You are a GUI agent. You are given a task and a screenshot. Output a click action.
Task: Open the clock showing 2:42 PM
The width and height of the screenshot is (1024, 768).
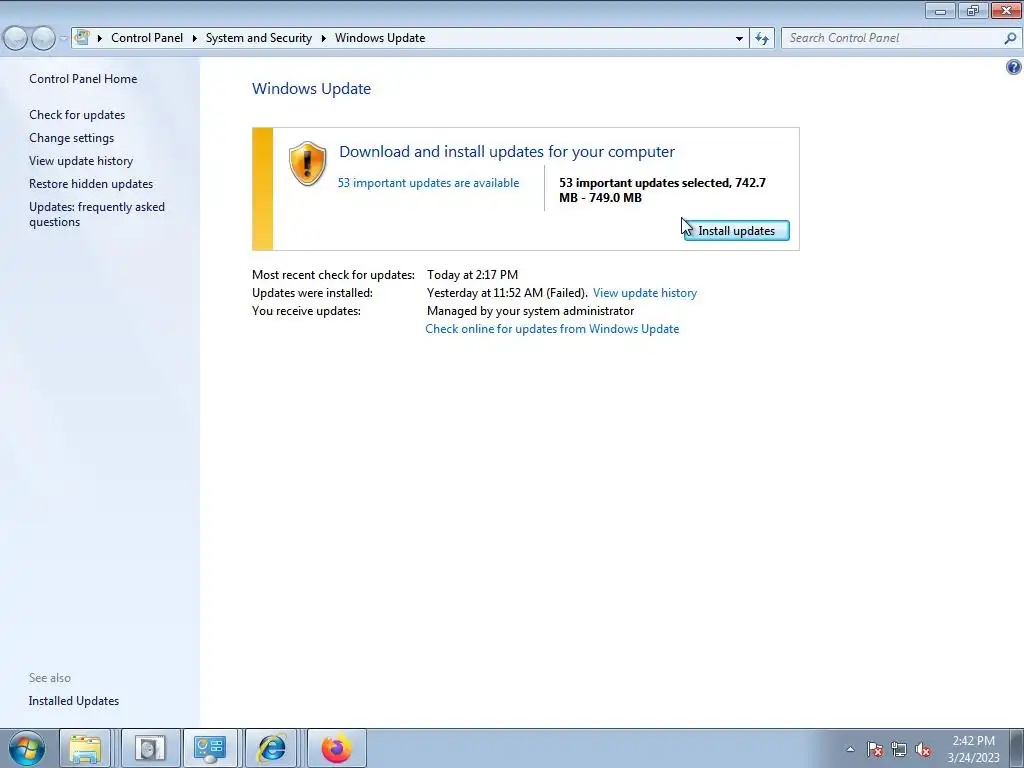[x=973, y=749]
